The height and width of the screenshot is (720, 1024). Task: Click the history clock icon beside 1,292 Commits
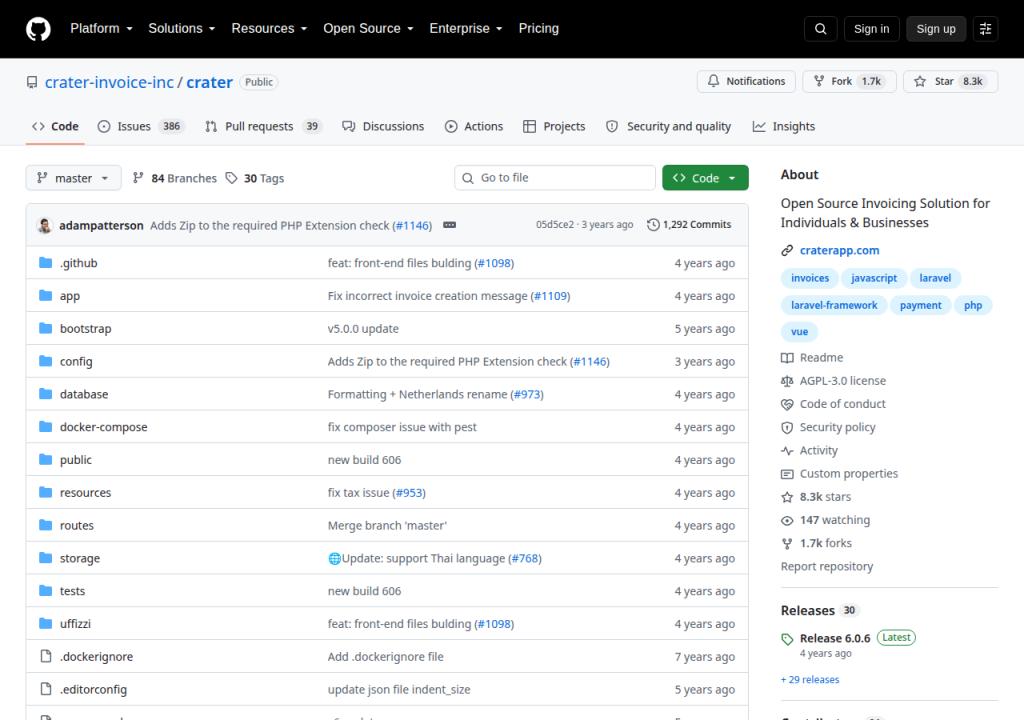653,225
